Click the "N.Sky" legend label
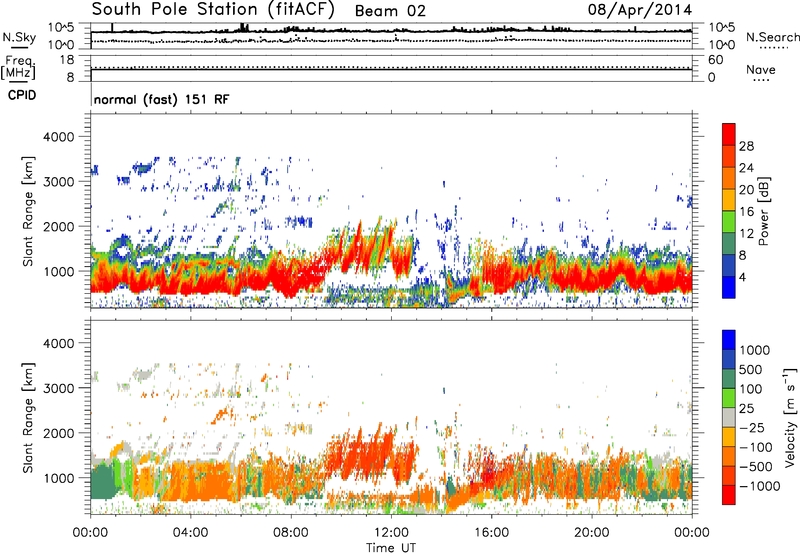The width and height of the screenshot is (800, 554). point(19,37)
